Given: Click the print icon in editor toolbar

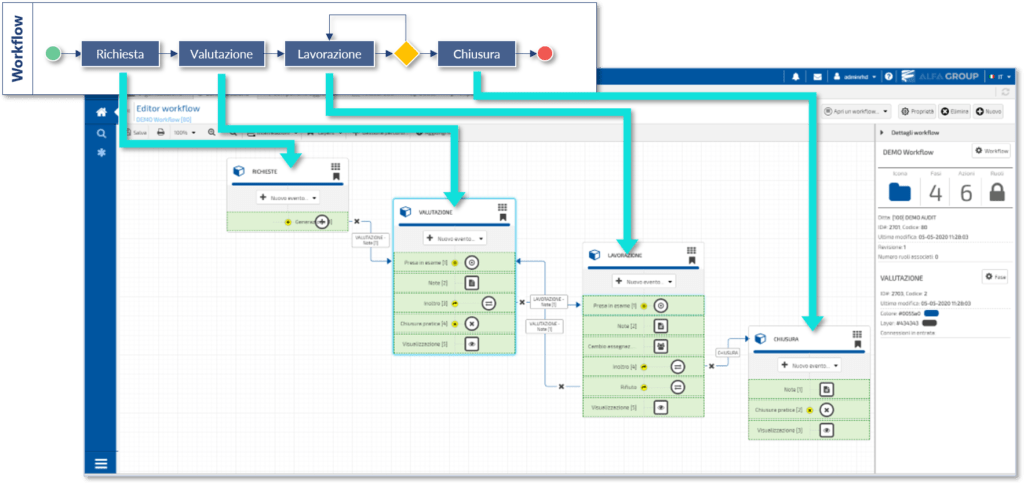Looking at the screenshot, I should (160, 132).
